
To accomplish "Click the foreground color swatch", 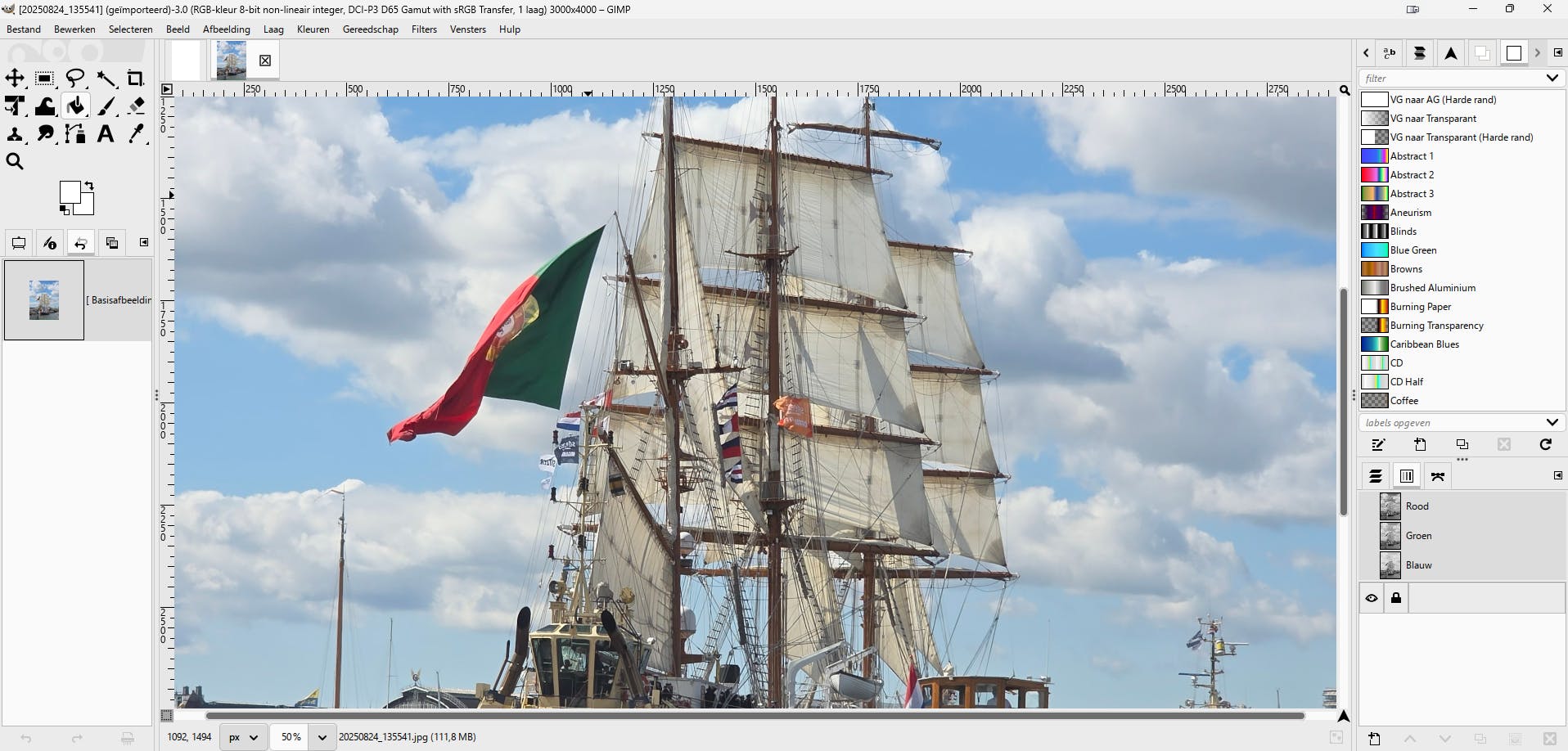I will (x=70, y=192).
